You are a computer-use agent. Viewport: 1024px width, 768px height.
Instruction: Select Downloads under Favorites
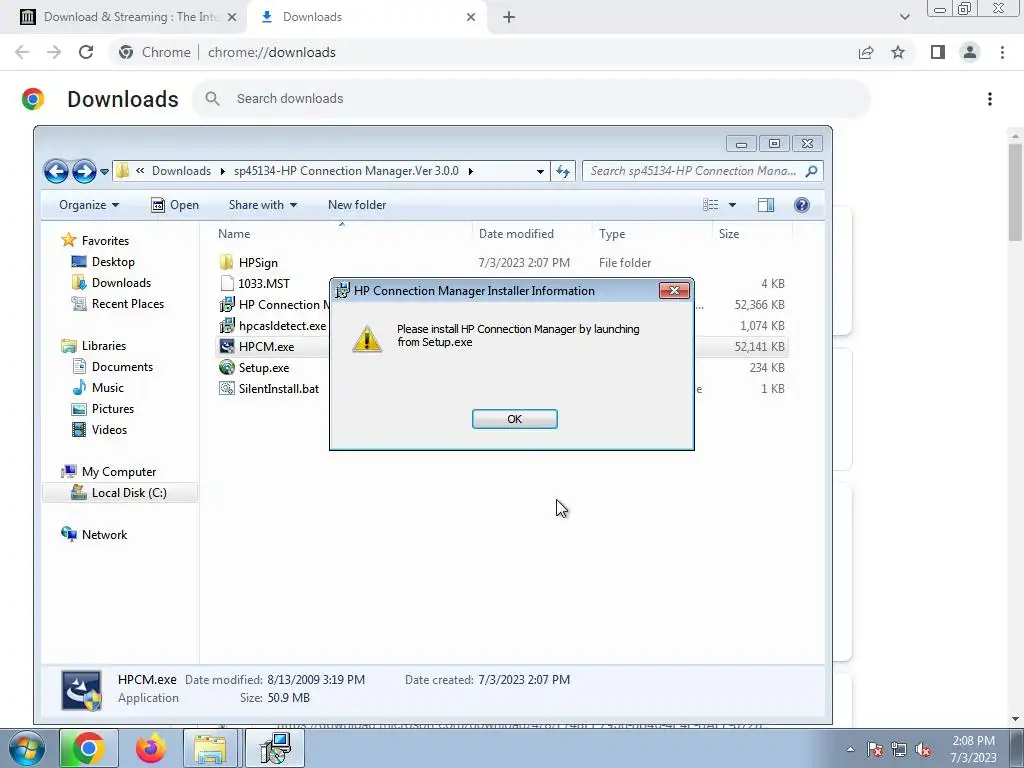tap(111, 283)
